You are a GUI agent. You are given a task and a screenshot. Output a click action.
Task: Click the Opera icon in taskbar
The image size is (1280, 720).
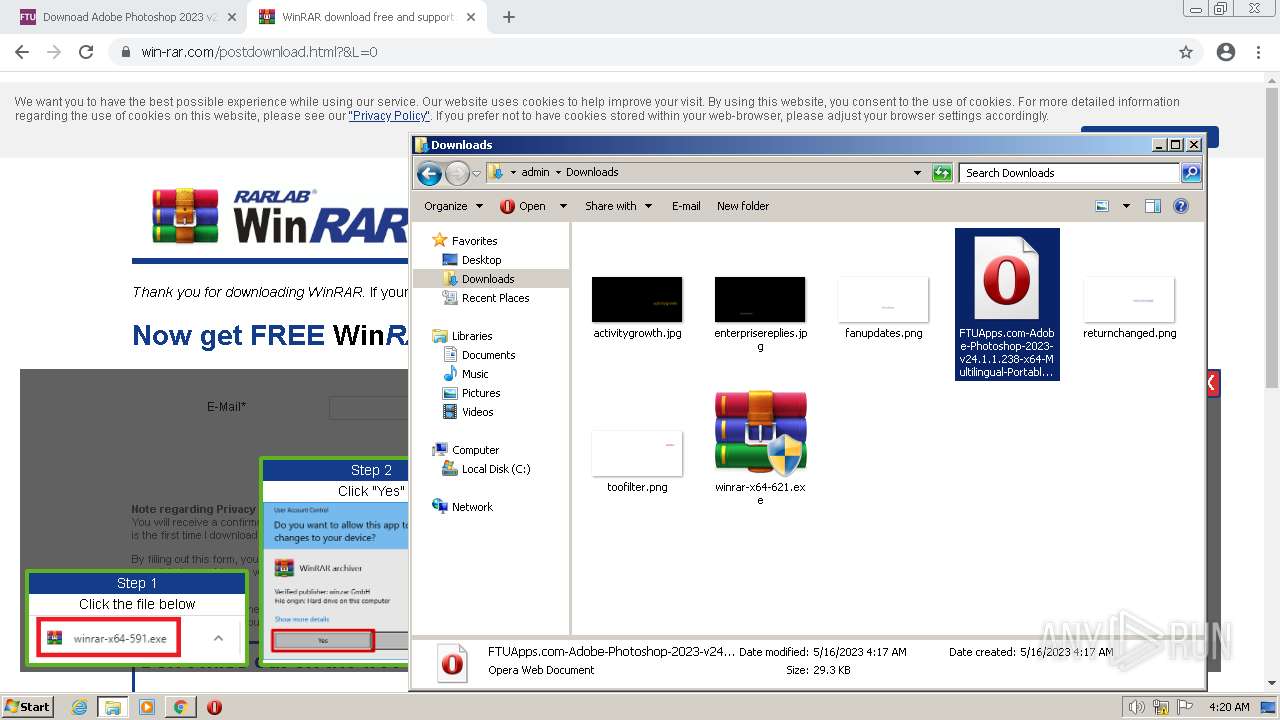214,707
